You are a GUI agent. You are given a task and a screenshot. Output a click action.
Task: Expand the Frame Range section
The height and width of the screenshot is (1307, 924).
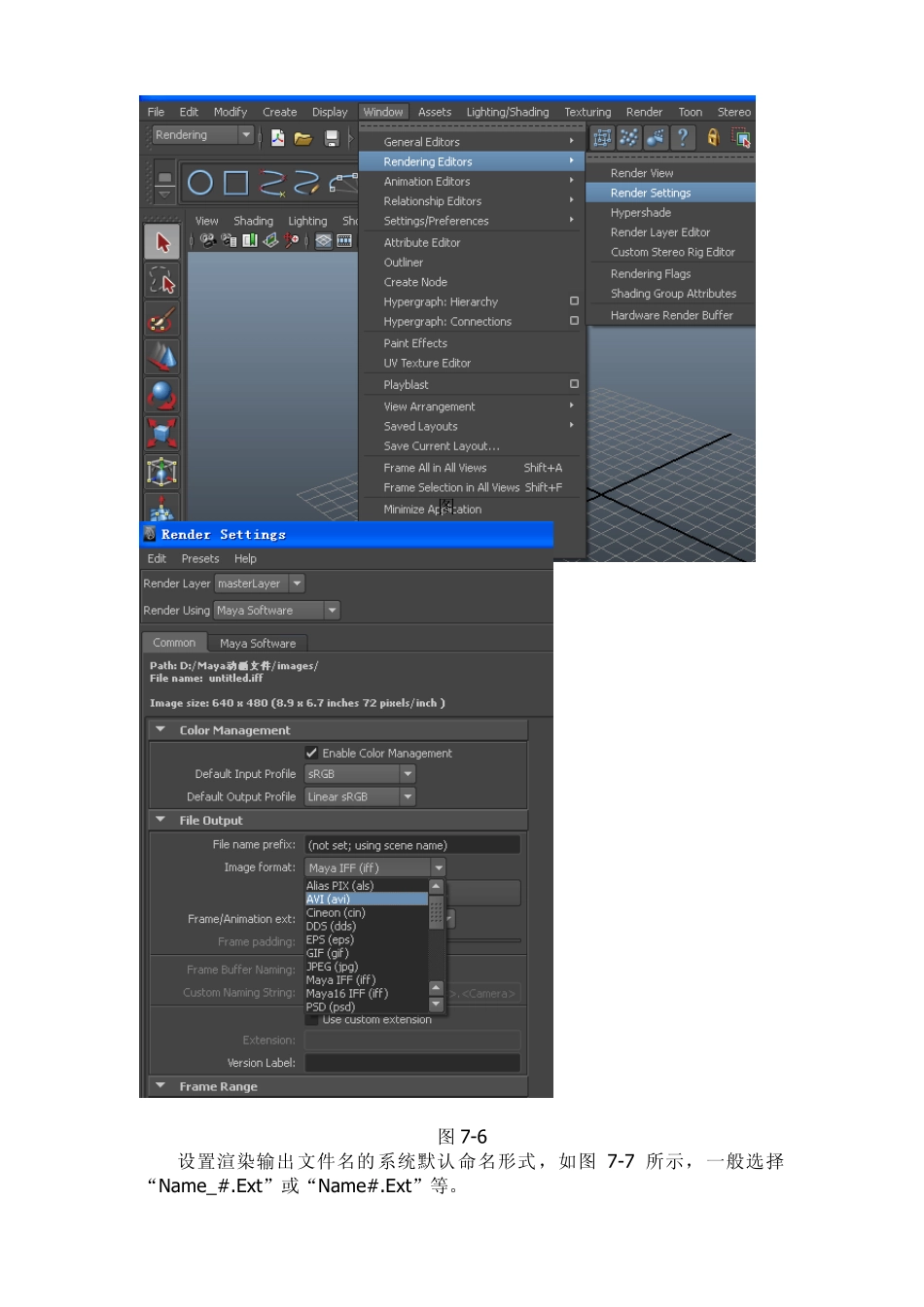[x=160, y=1086]
